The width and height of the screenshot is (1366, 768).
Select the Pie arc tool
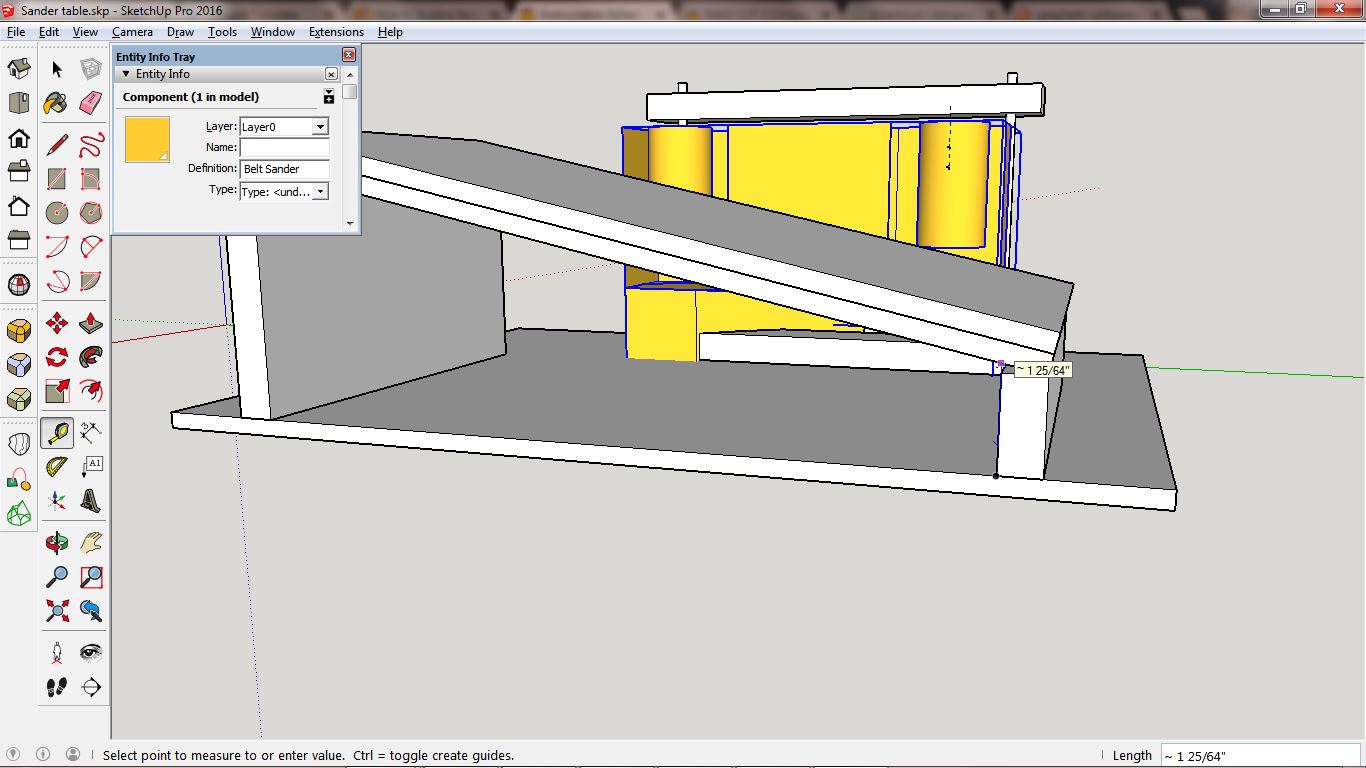(x=90, y=280)
